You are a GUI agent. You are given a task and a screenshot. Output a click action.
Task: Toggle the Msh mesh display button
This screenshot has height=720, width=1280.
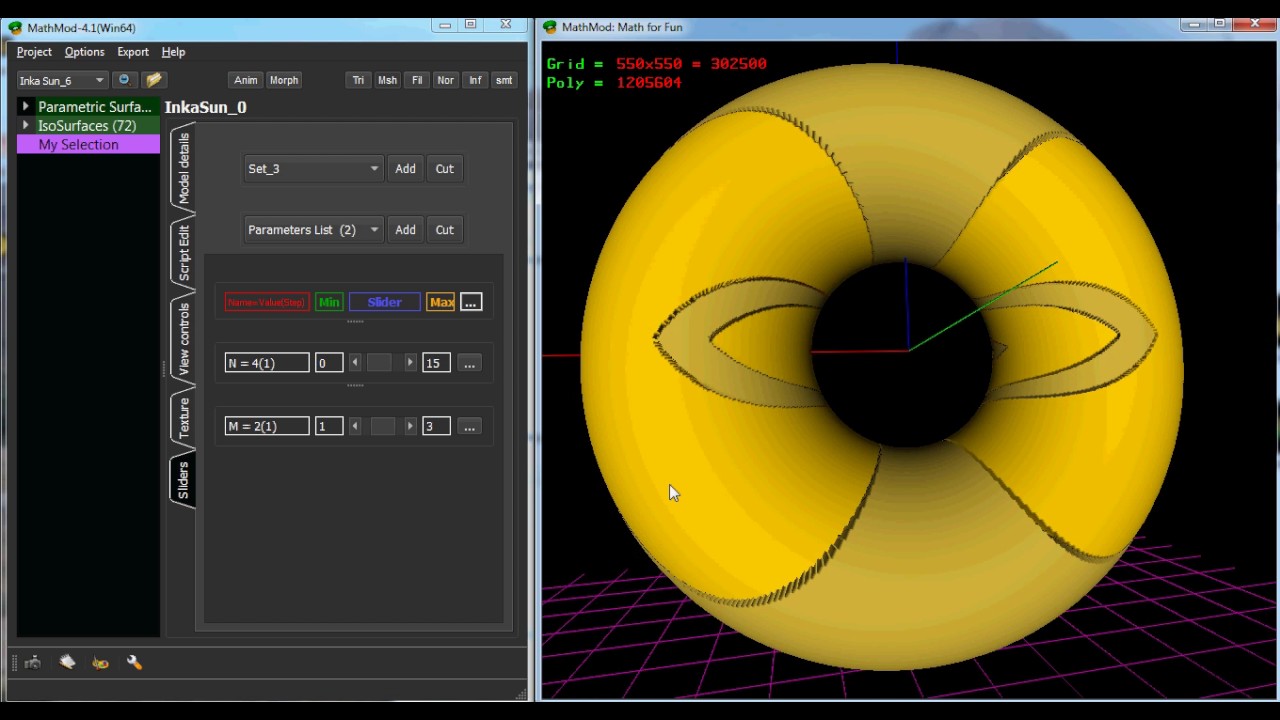coord(387,80)
